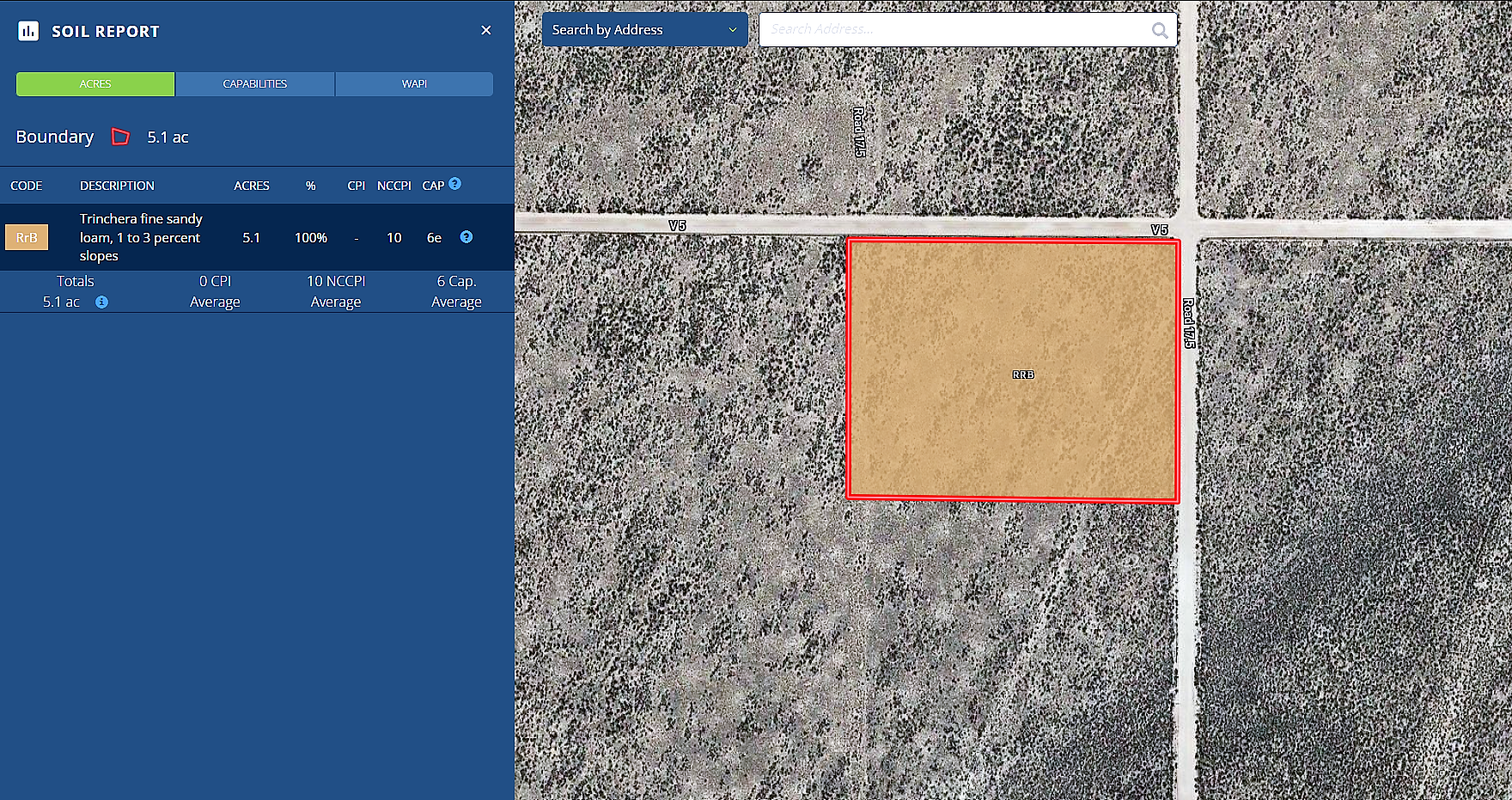Click the ACRES column header in table
Viewport: 1512px width, 800px height.
coord(252,186)
